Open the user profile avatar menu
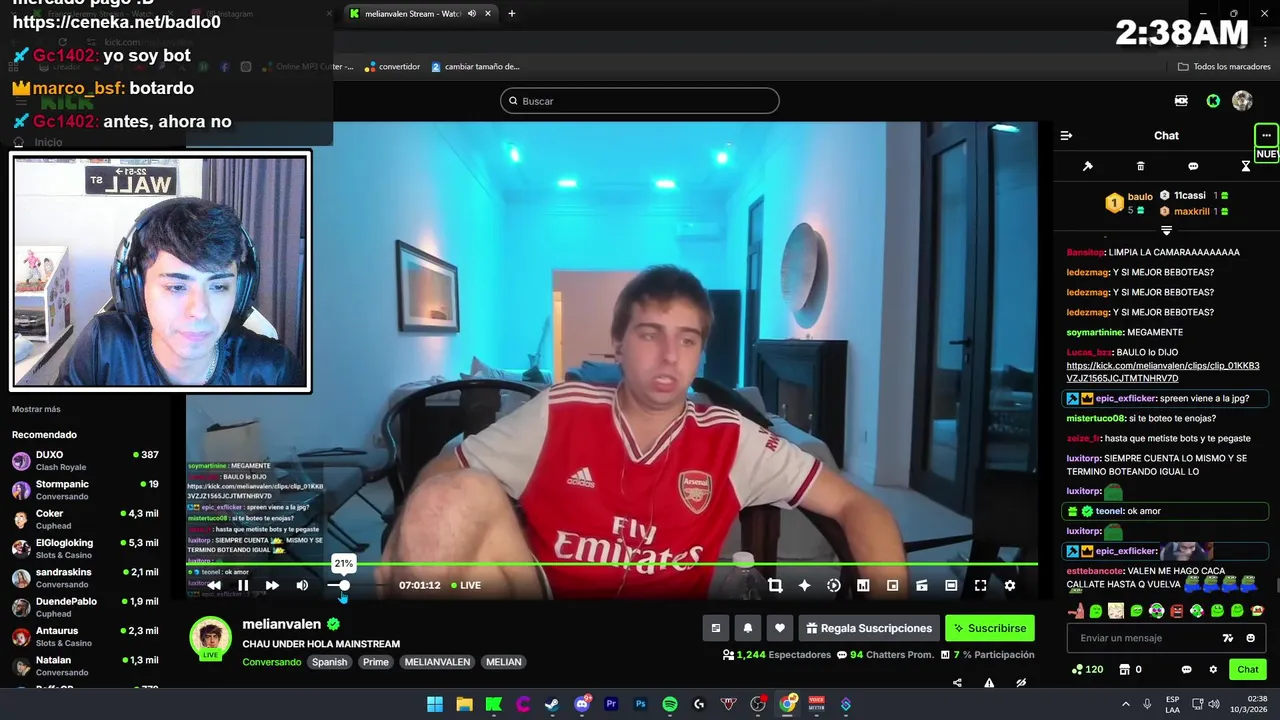Screen dimensions: 1280x720 (x=1242, y=101)
